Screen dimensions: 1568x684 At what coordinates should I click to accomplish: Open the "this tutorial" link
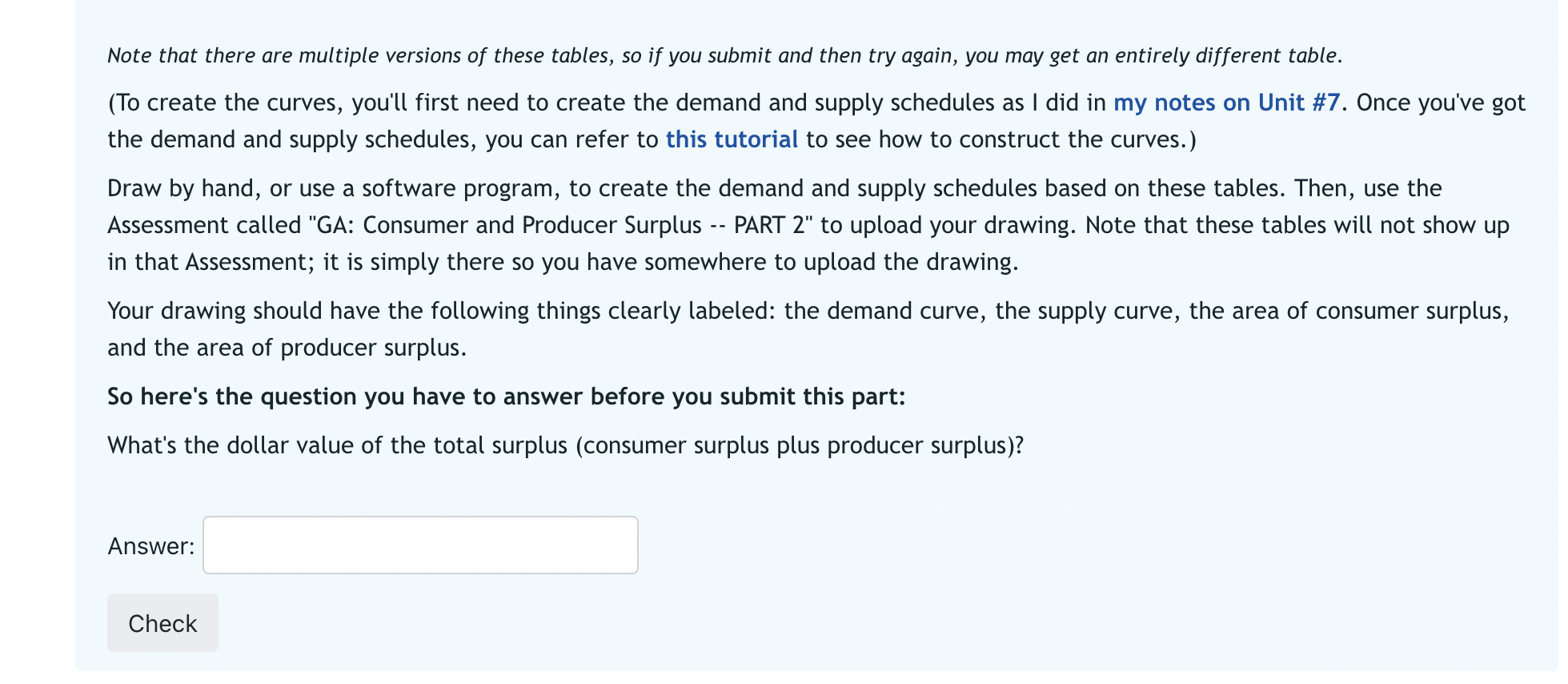[x=732, y=140]
